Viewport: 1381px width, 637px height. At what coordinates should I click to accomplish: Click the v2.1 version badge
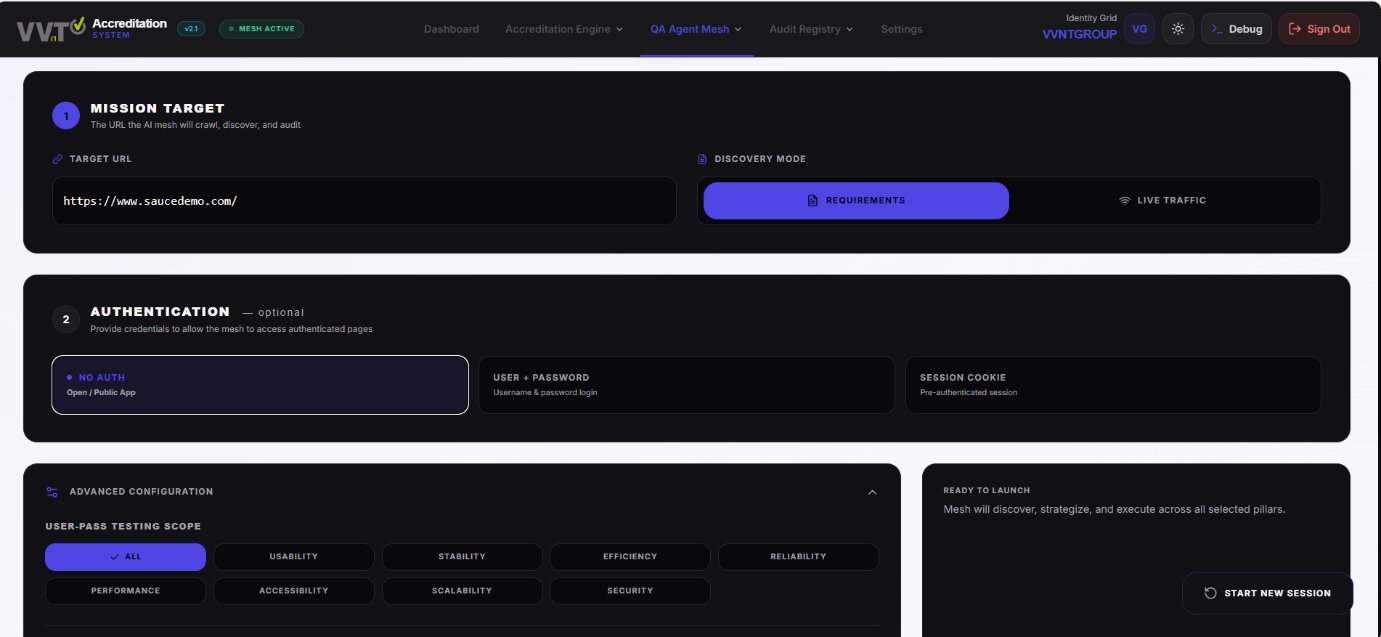point(191,29)
